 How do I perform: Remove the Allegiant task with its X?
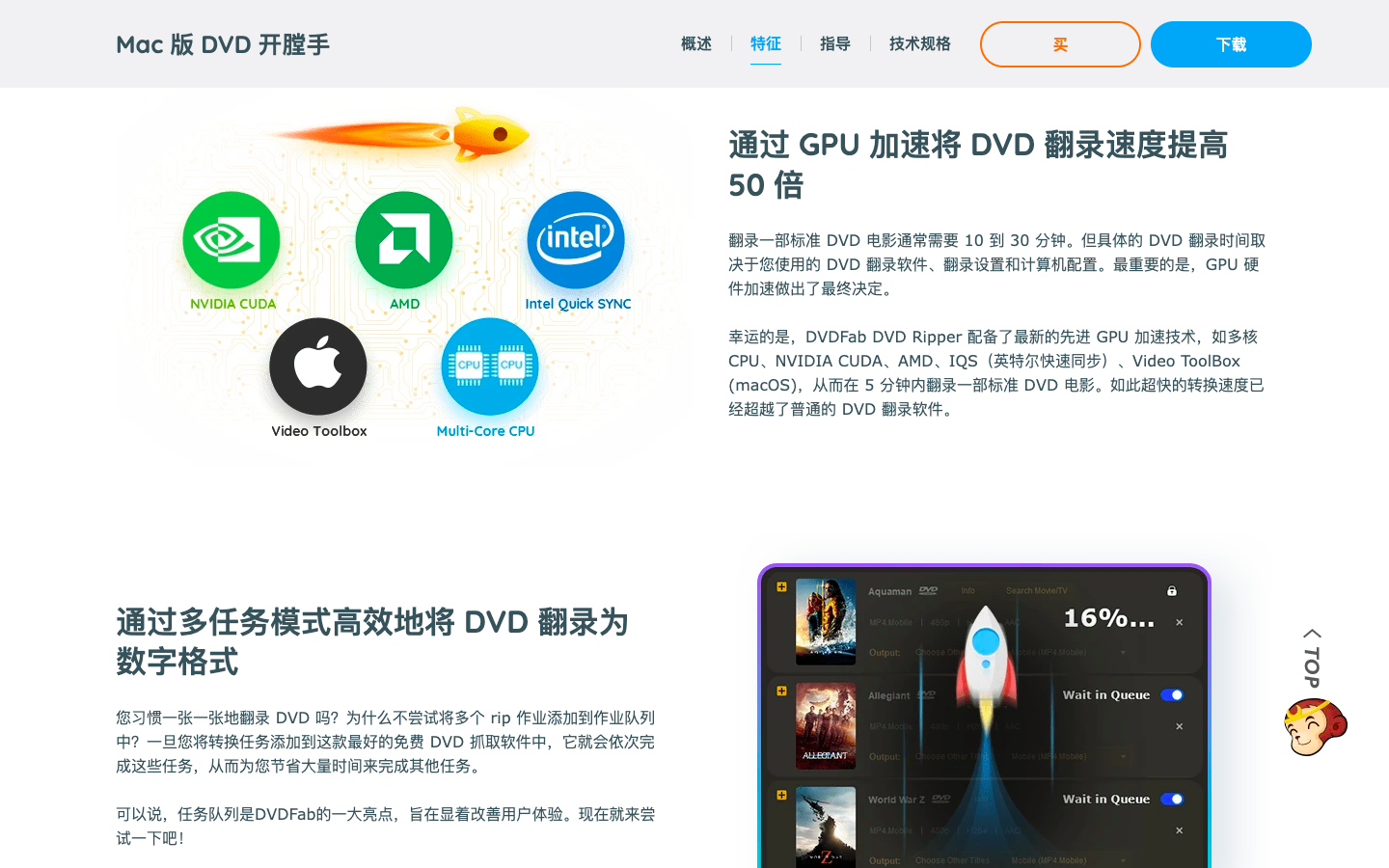tap(1179, 727)
